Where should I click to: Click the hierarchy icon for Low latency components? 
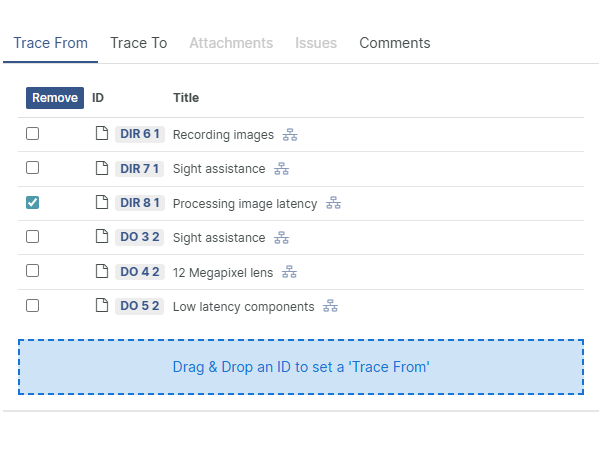tap(330, 306)
